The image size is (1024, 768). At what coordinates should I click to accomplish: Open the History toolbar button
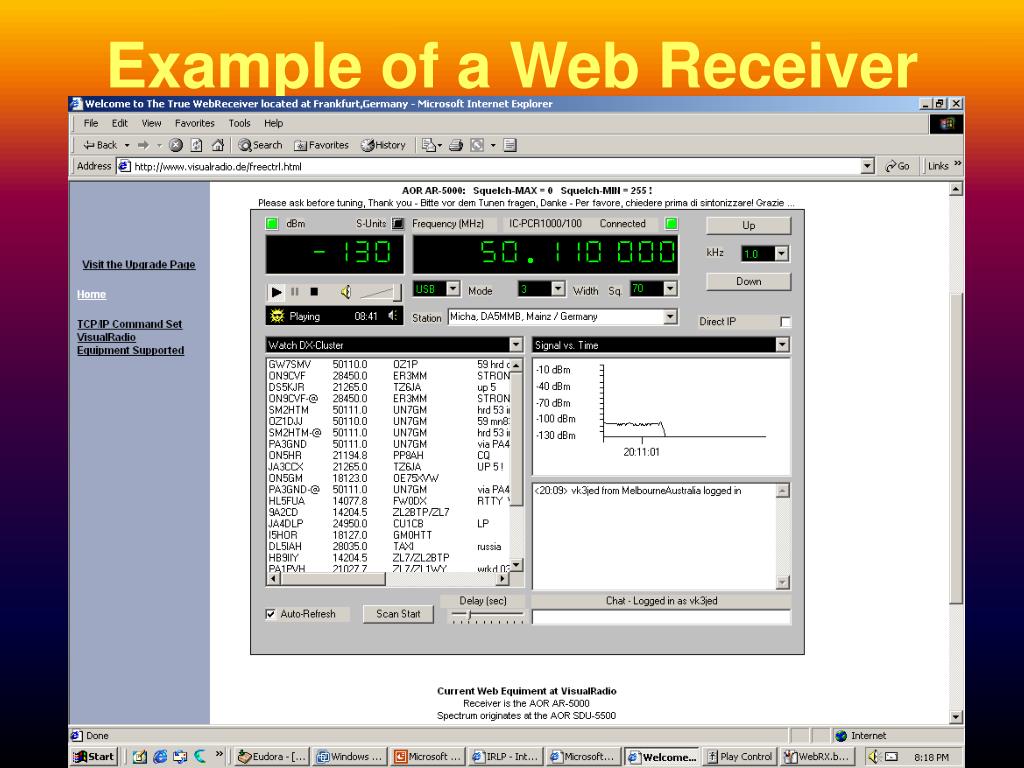pyautogui.click(x=383, y=145)
